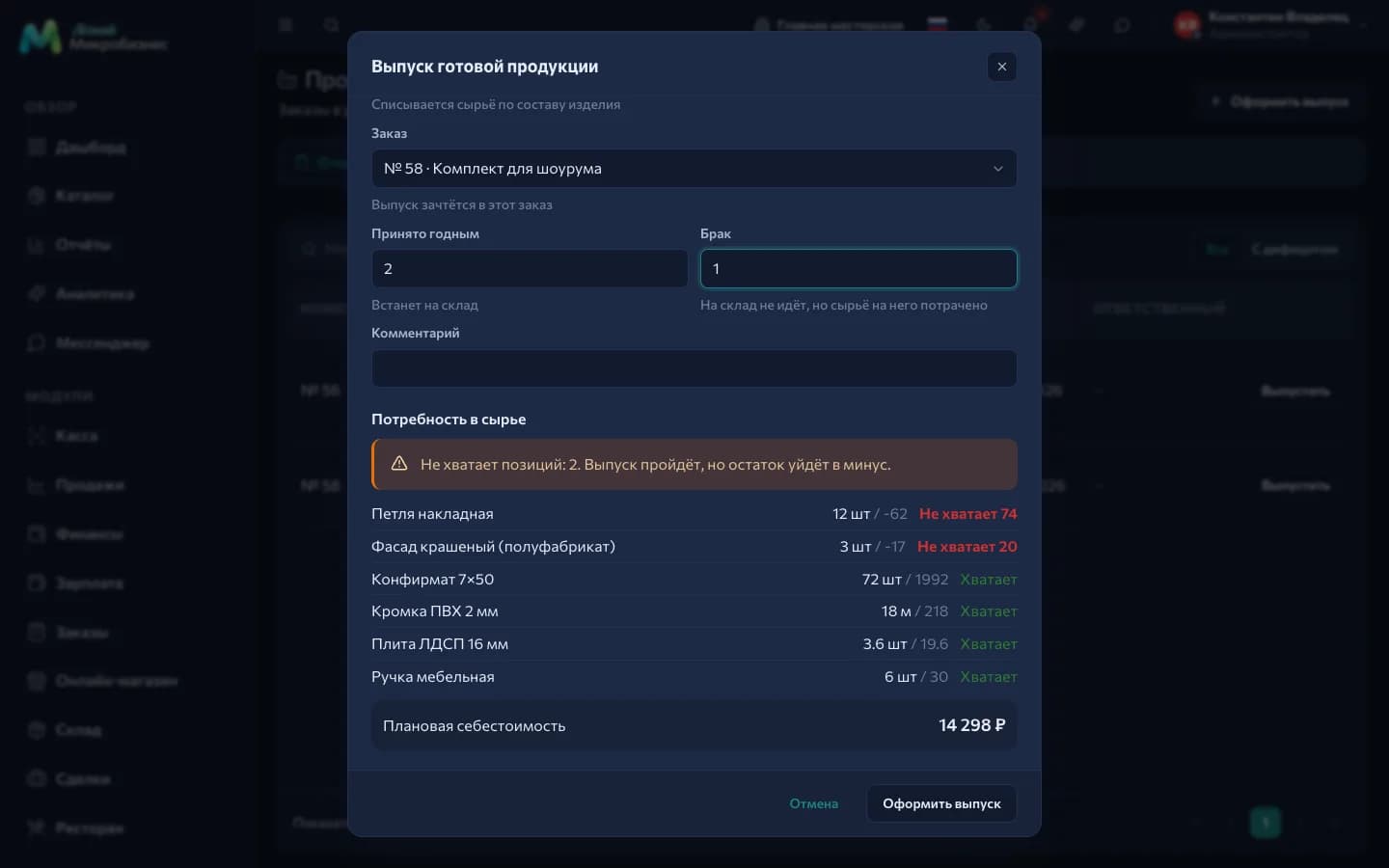Screen dimensions: 1389x868
Task: Click Хватает status for Плита ЛДСП 16 мм
Action: click(x=989, y=644)
